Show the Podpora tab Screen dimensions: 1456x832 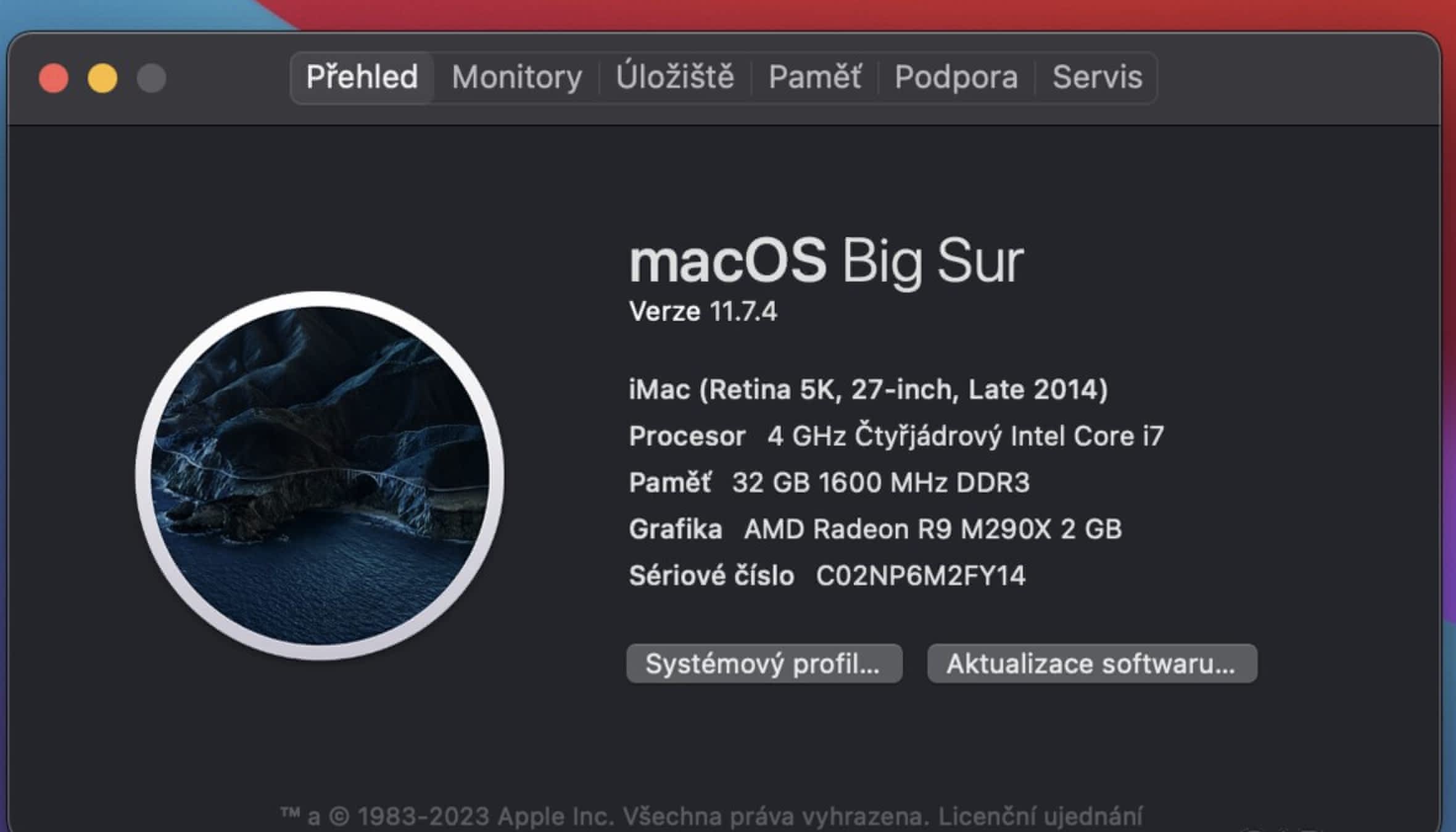956,77
